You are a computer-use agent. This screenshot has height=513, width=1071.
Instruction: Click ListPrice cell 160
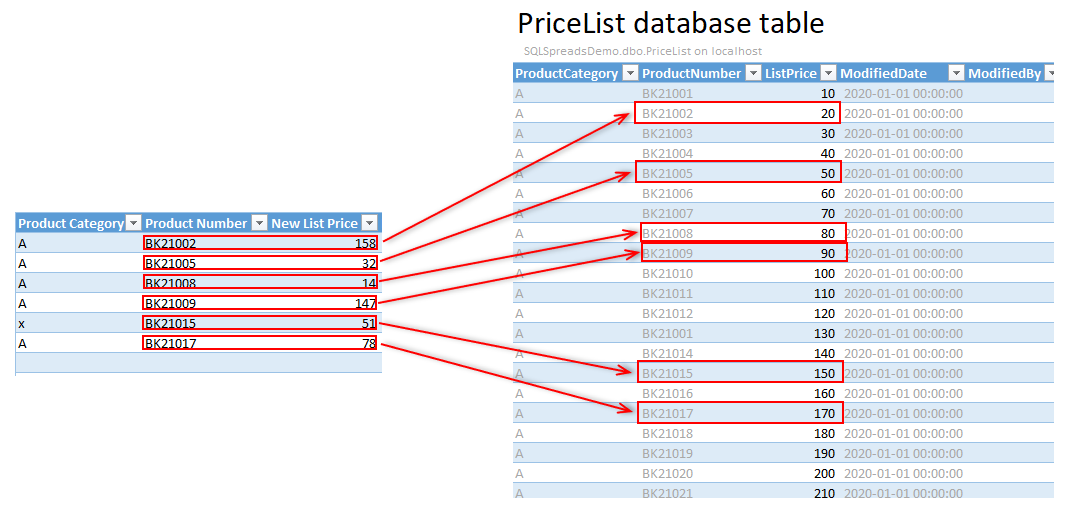824,393
